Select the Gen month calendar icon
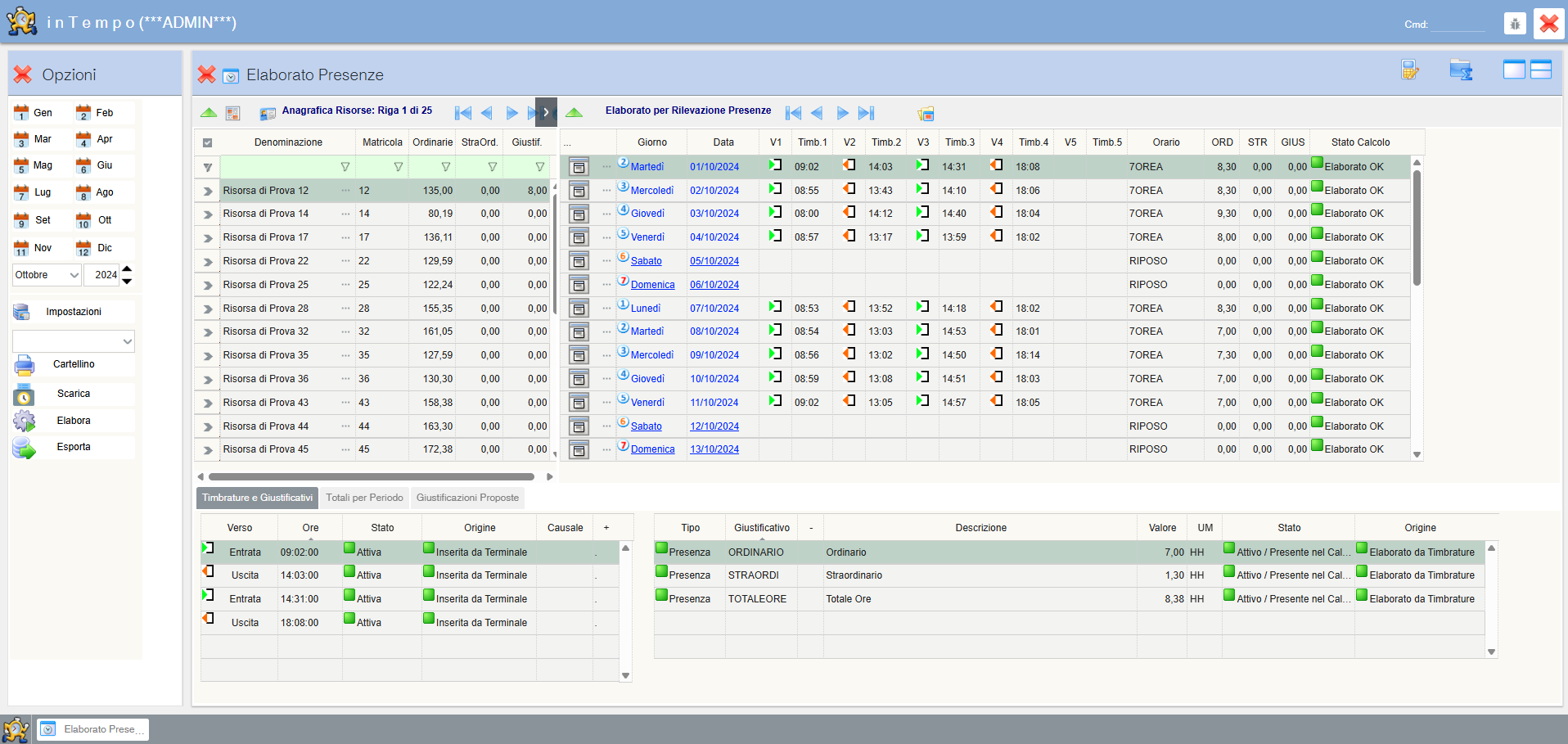1568x744 pixels. point(21,113)
